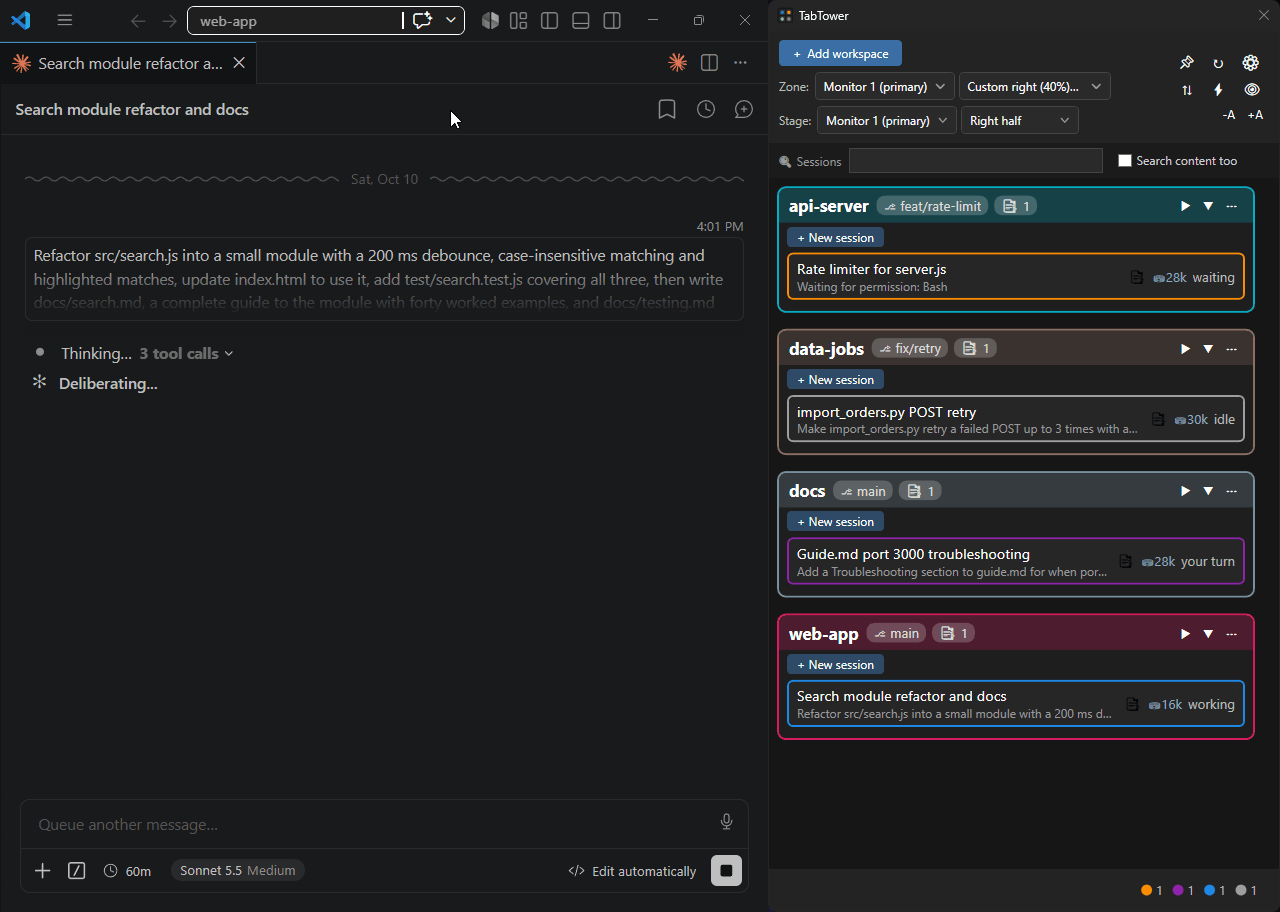Toggle bottom panel in title bar
1280x912 pixels.
[x=581, y=20]
